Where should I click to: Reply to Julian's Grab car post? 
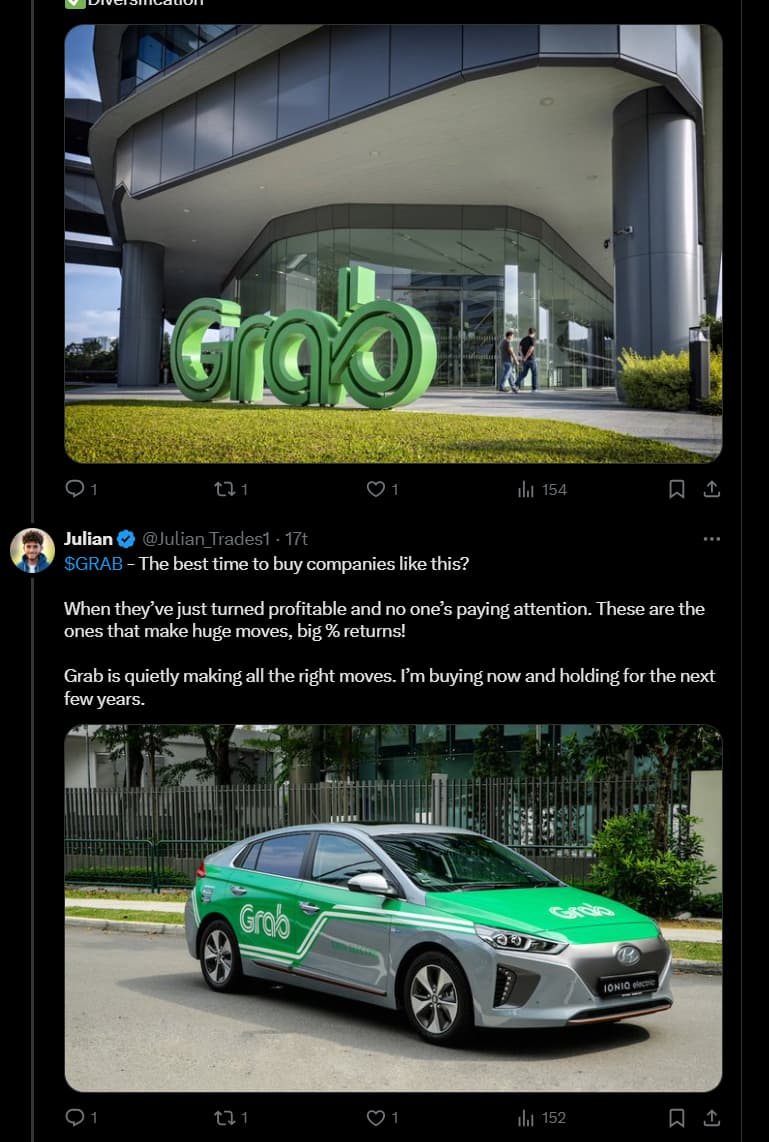(75, 1117)
